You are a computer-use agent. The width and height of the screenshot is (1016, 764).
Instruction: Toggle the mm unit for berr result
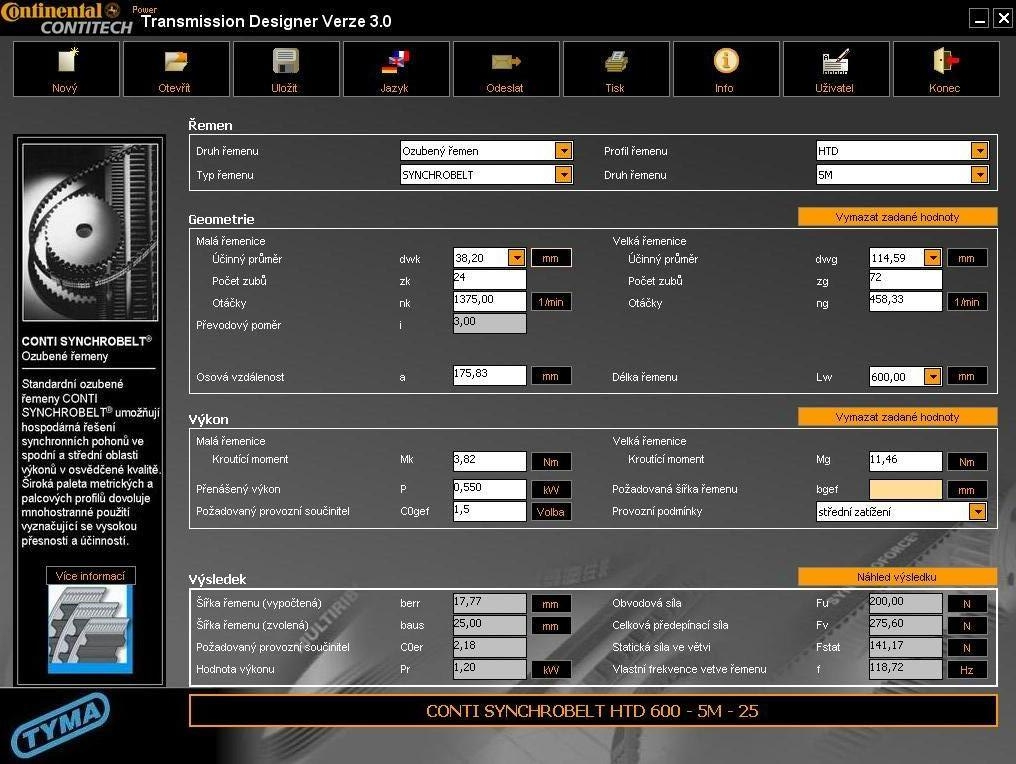click(551, 604)
